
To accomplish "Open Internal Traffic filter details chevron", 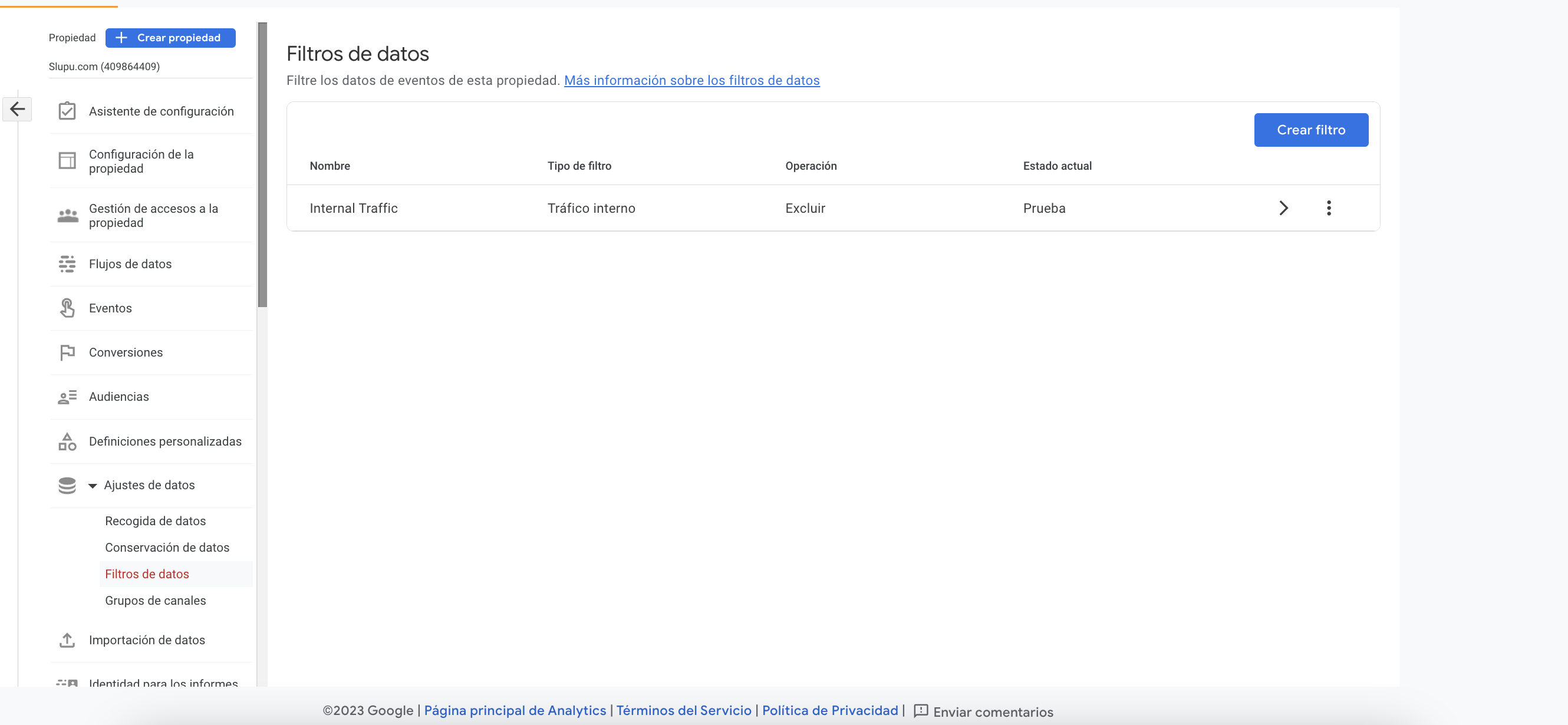I will tap(1283, 208).
